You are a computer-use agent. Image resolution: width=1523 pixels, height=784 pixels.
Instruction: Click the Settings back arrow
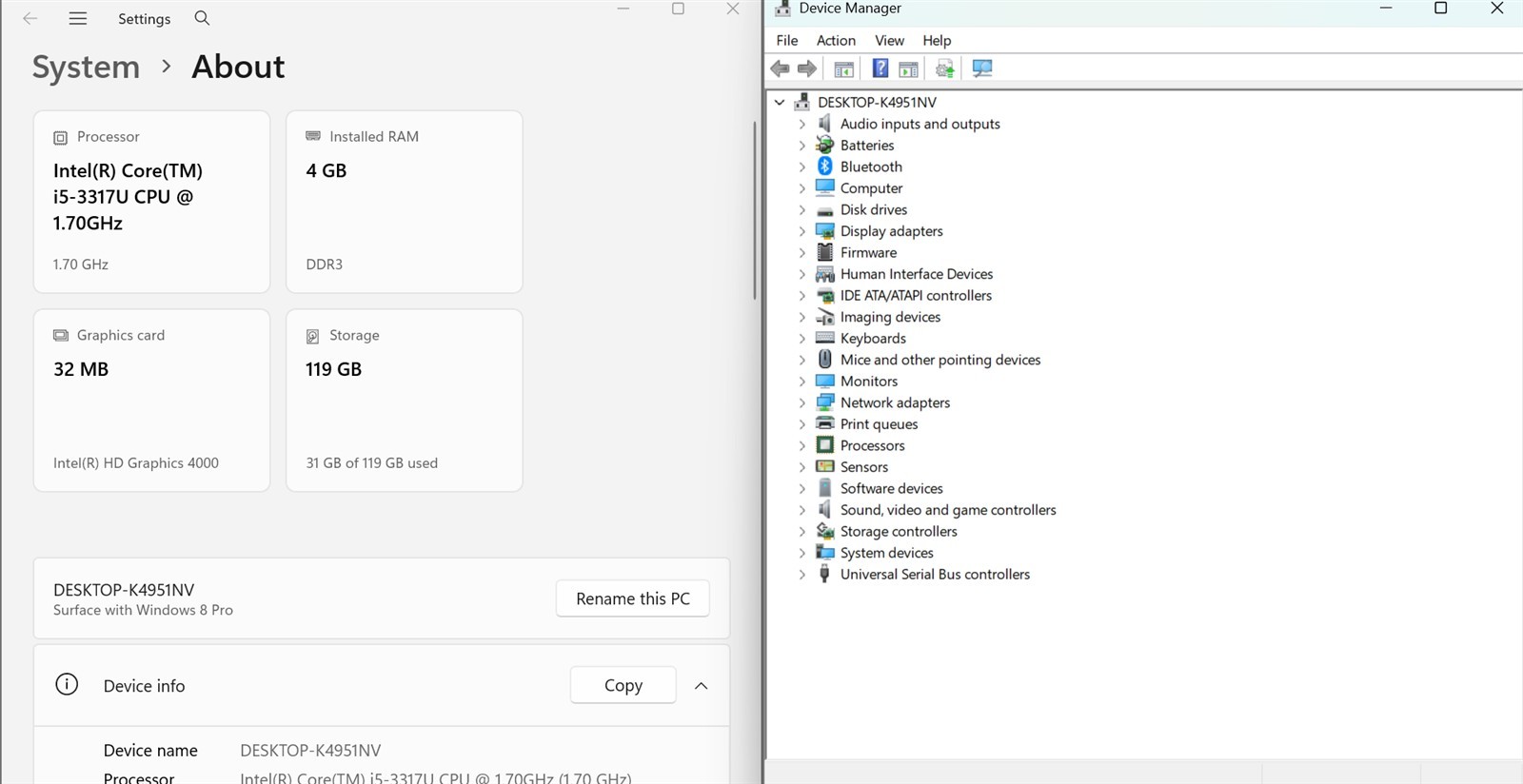30,18
